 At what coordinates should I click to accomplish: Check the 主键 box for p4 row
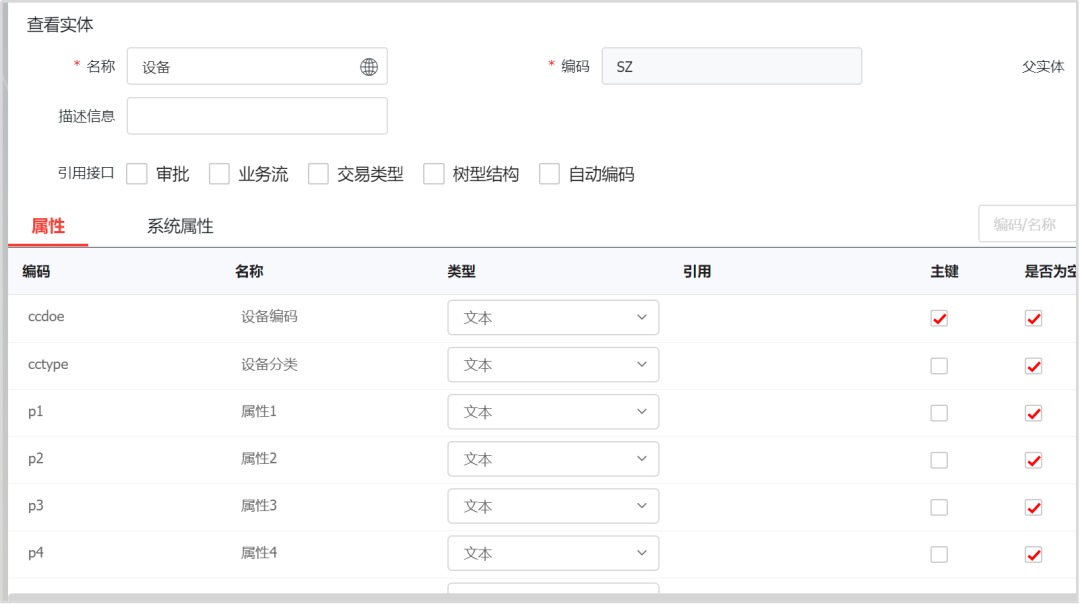pyautogui.click(x=939, y=554)
